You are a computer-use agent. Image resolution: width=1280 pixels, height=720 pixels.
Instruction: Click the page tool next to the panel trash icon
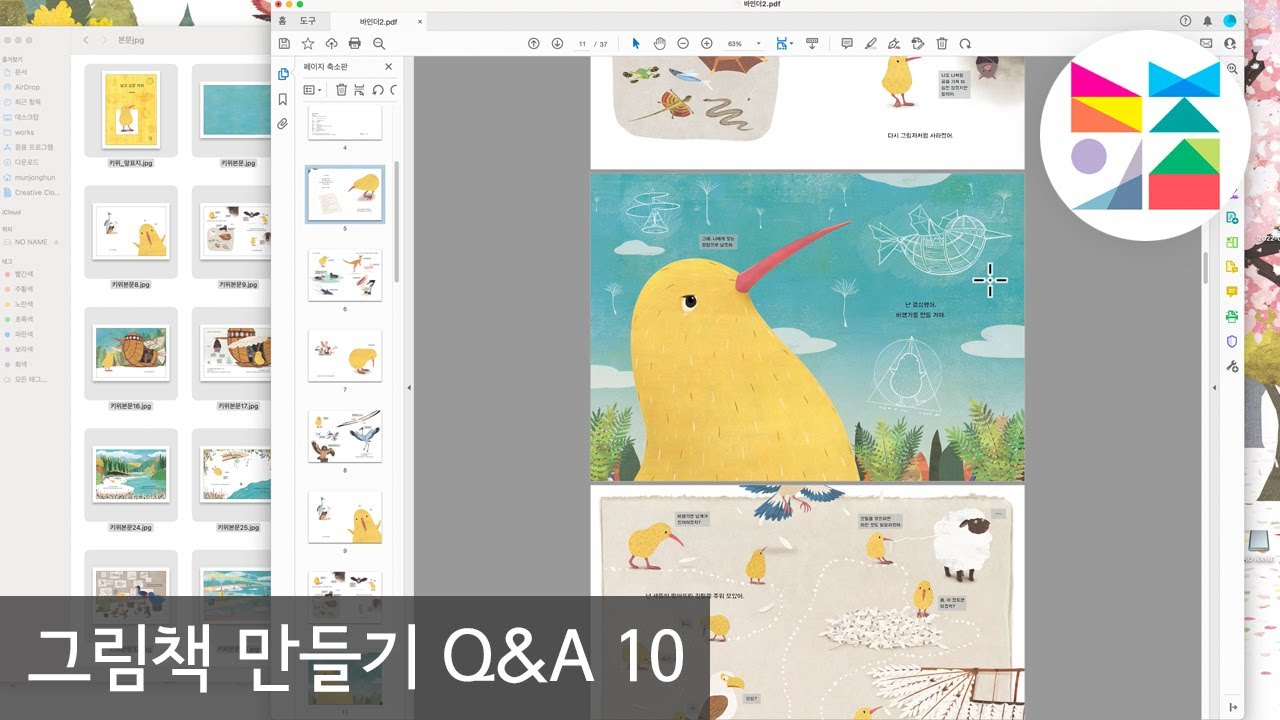359,90
